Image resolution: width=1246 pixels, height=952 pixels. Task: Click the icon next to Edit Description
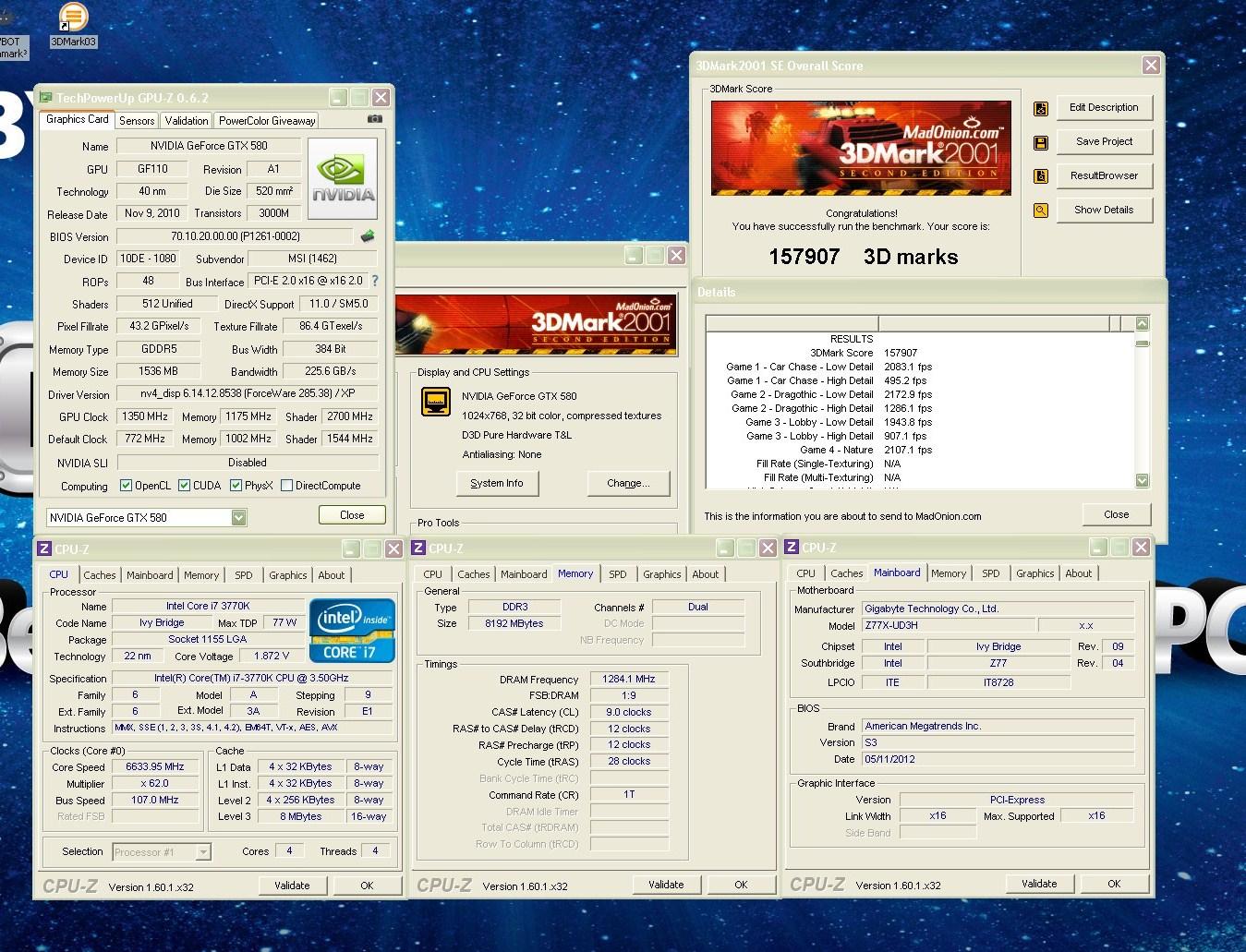click(x=1041, y=109)
